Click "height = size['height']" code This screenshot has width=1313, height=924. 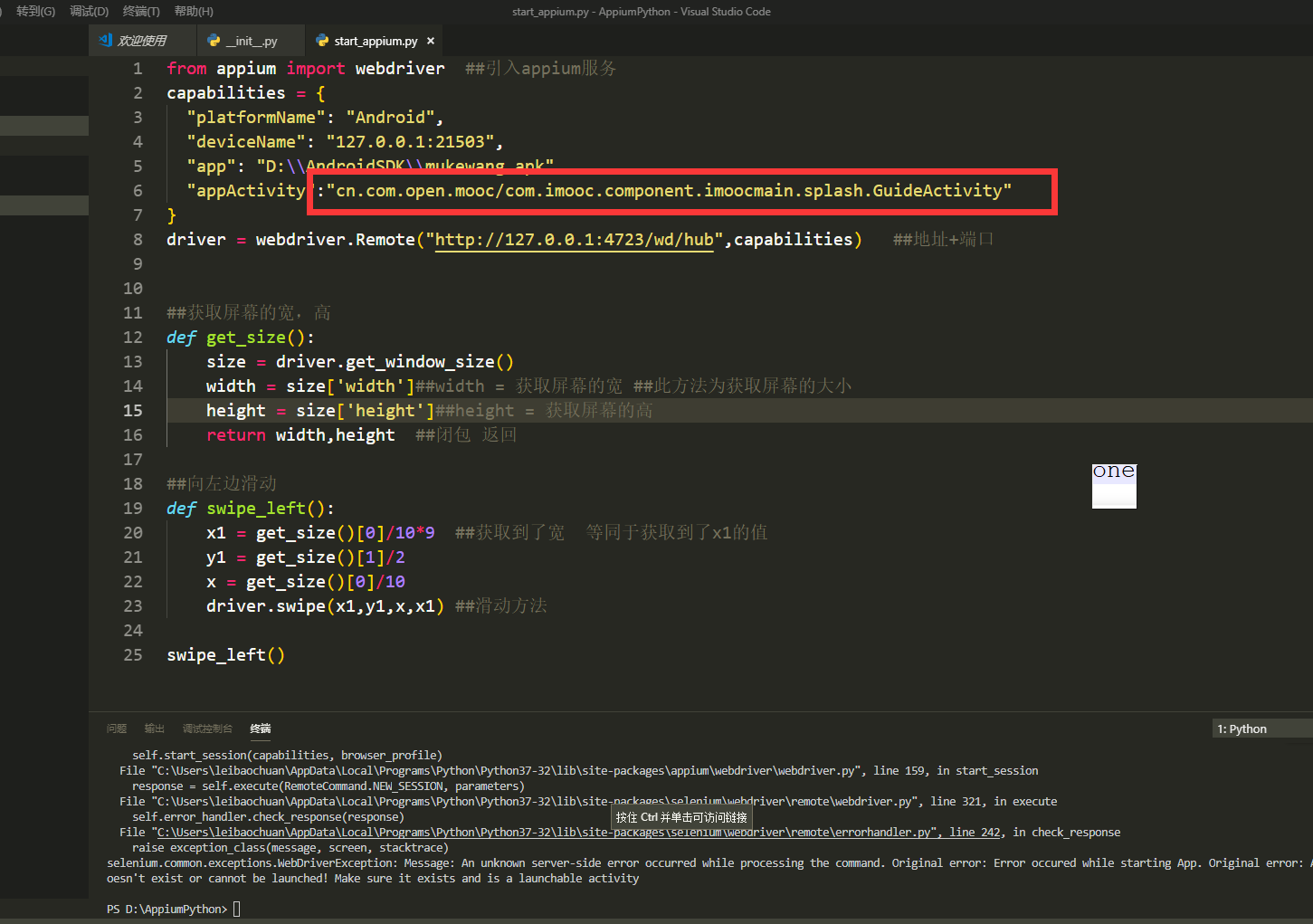(320, 411)
